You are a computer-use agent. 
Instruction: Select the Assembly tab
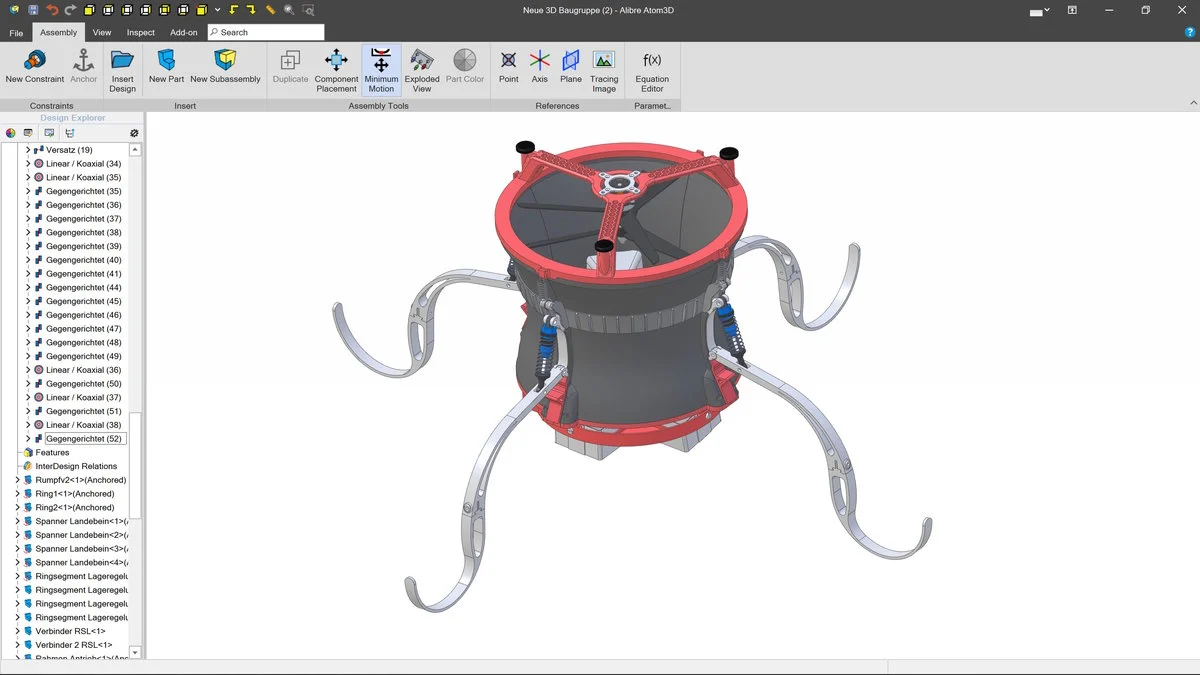click(x=58, y=32)
